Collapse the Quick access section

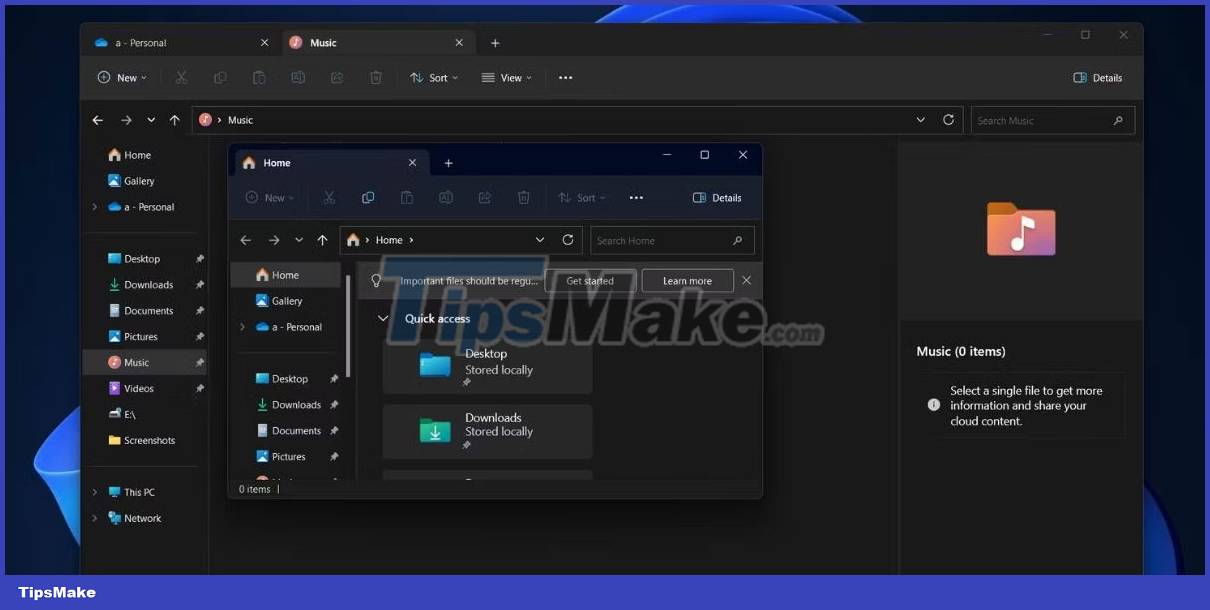(x=382, y=318)
